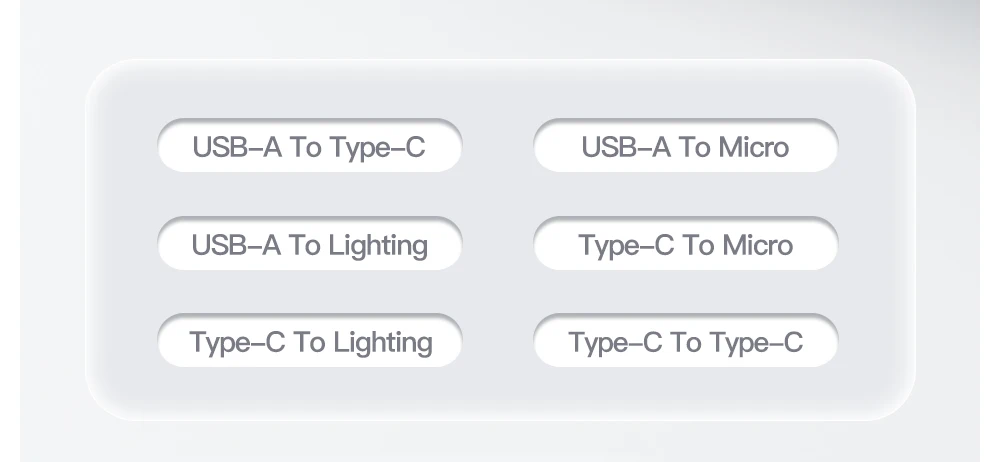Image resolution: width=1000 pixels, height=462 pixels.
Task: View the Type-C To Type-C cable
Action: coord(685,342)
